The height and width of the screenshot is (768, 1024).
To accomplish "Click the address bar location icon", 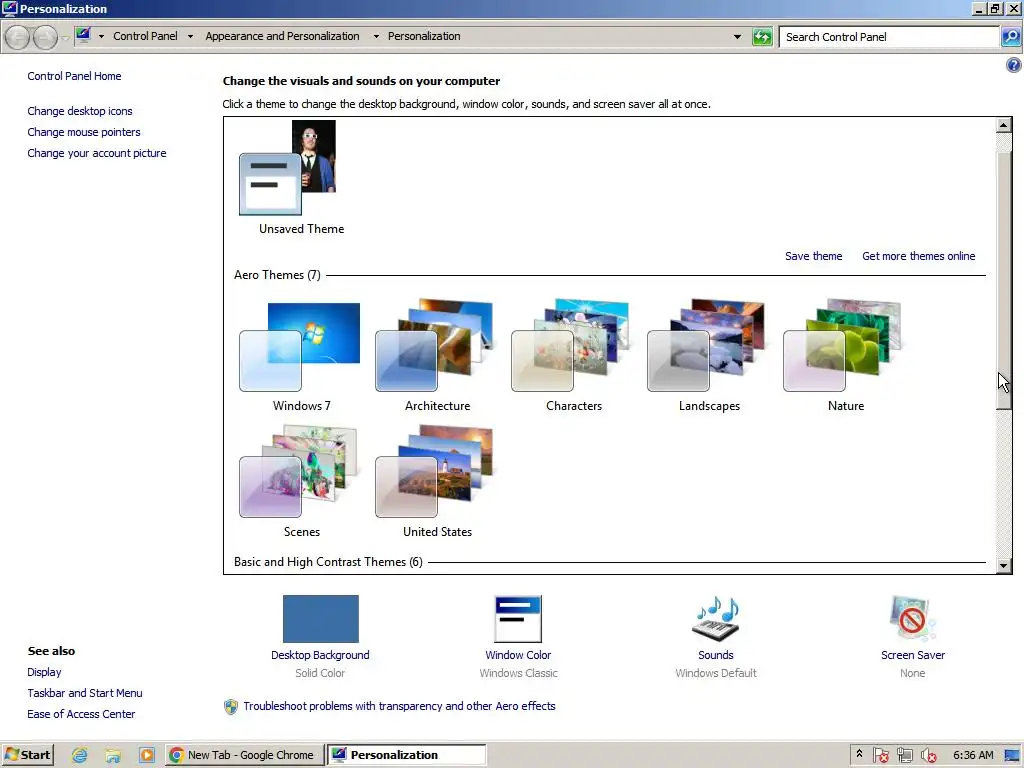I will point(83,36).
